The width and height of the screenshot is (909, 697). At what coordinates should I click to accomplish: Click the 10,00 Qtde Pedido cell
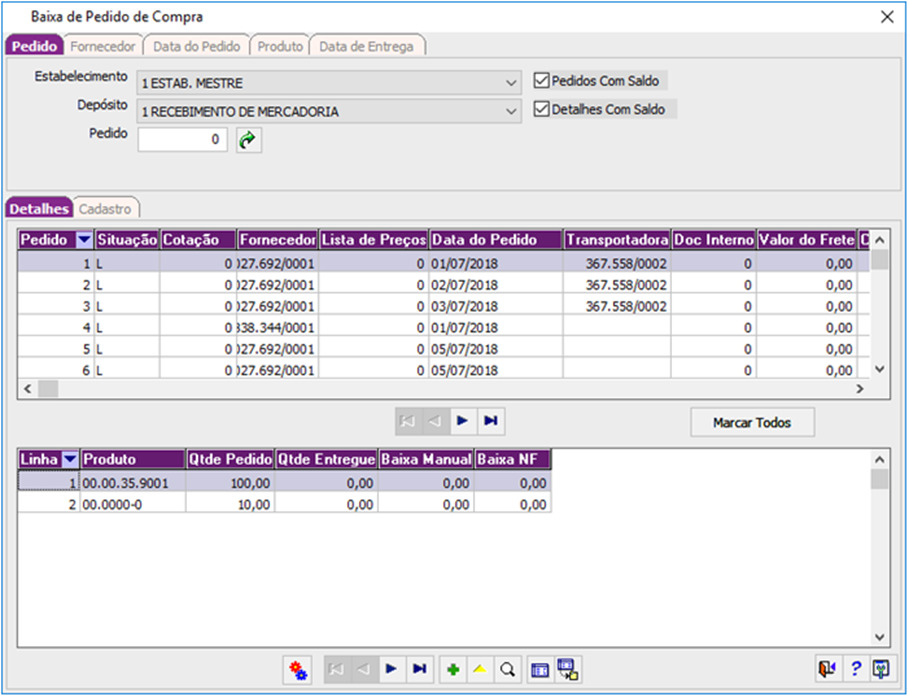(230, 504)
